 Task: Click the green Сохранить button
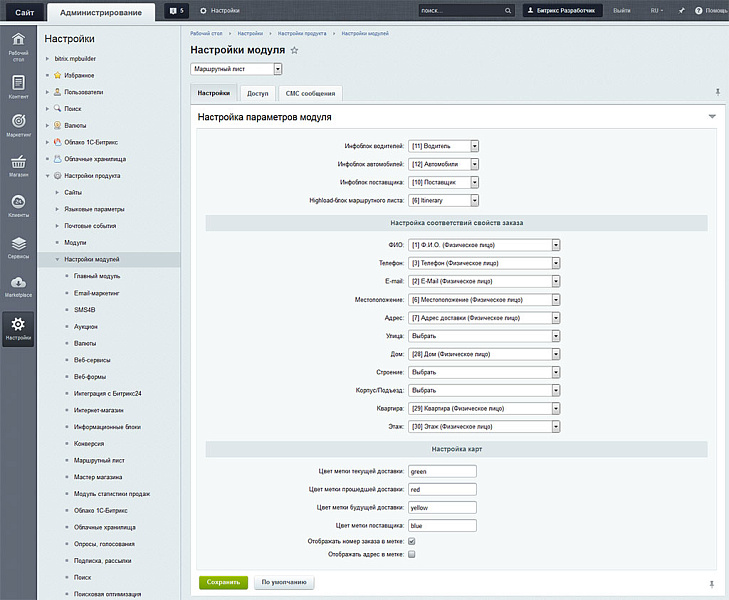(x=222, y=581)
